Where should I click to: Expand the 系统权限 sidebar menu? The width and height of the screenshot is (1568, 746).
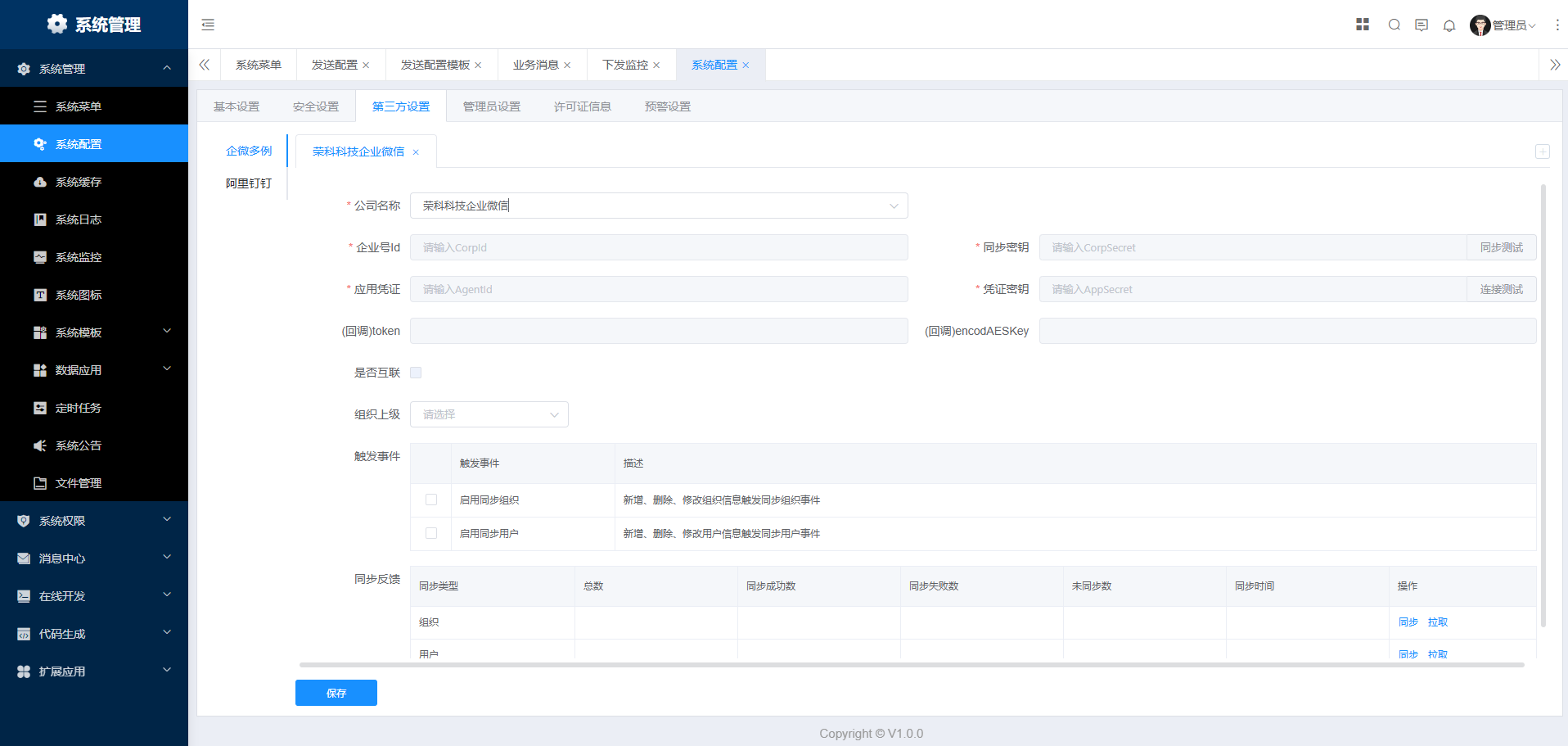point(94,521)
